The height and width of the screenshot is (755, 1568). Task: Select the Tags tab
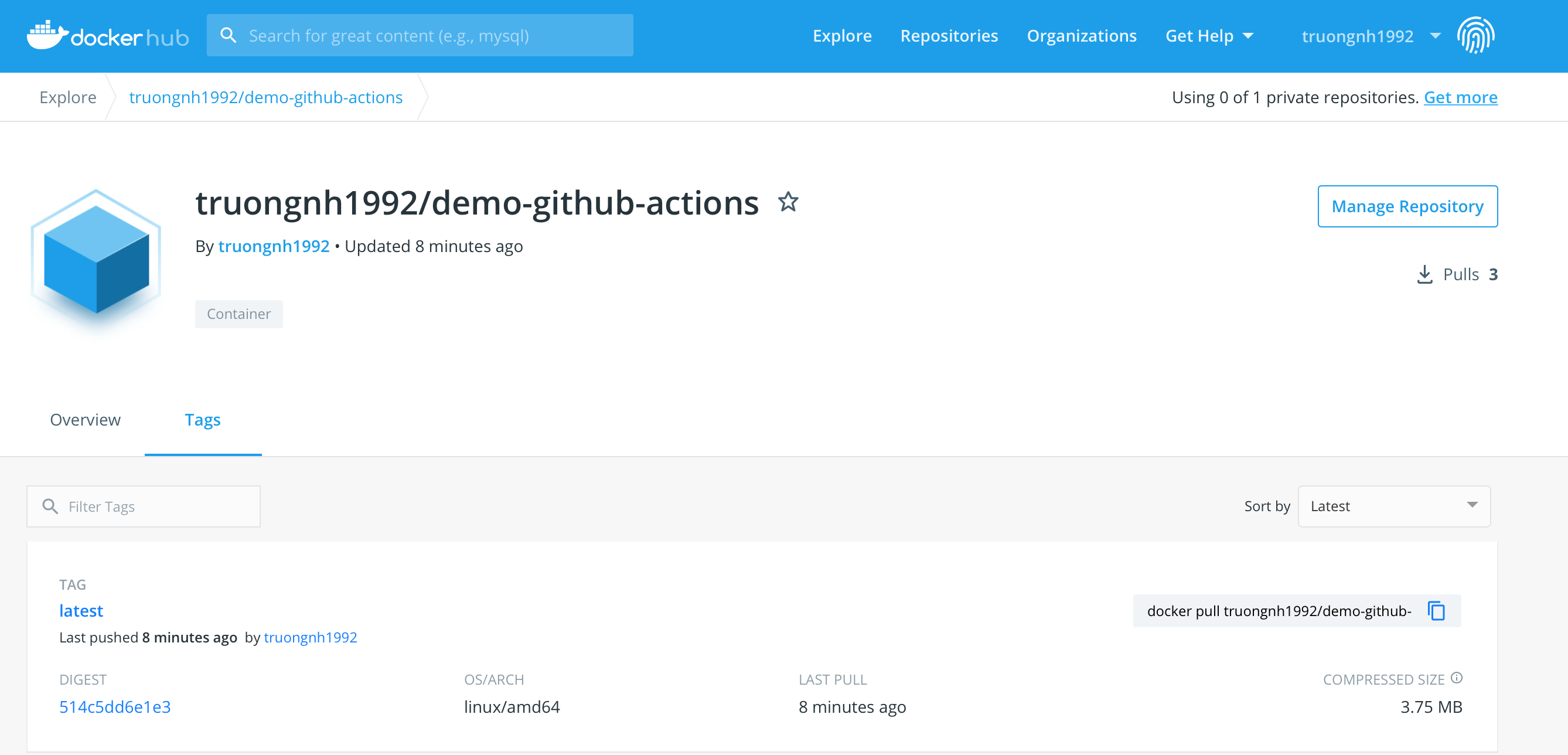pos(203,420)
